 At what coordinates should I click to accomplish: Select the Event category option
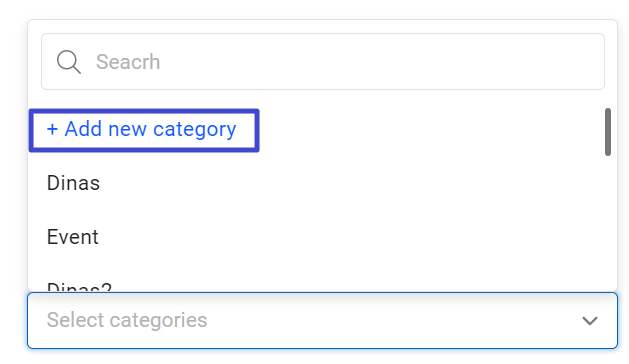[x=73, y=237]
